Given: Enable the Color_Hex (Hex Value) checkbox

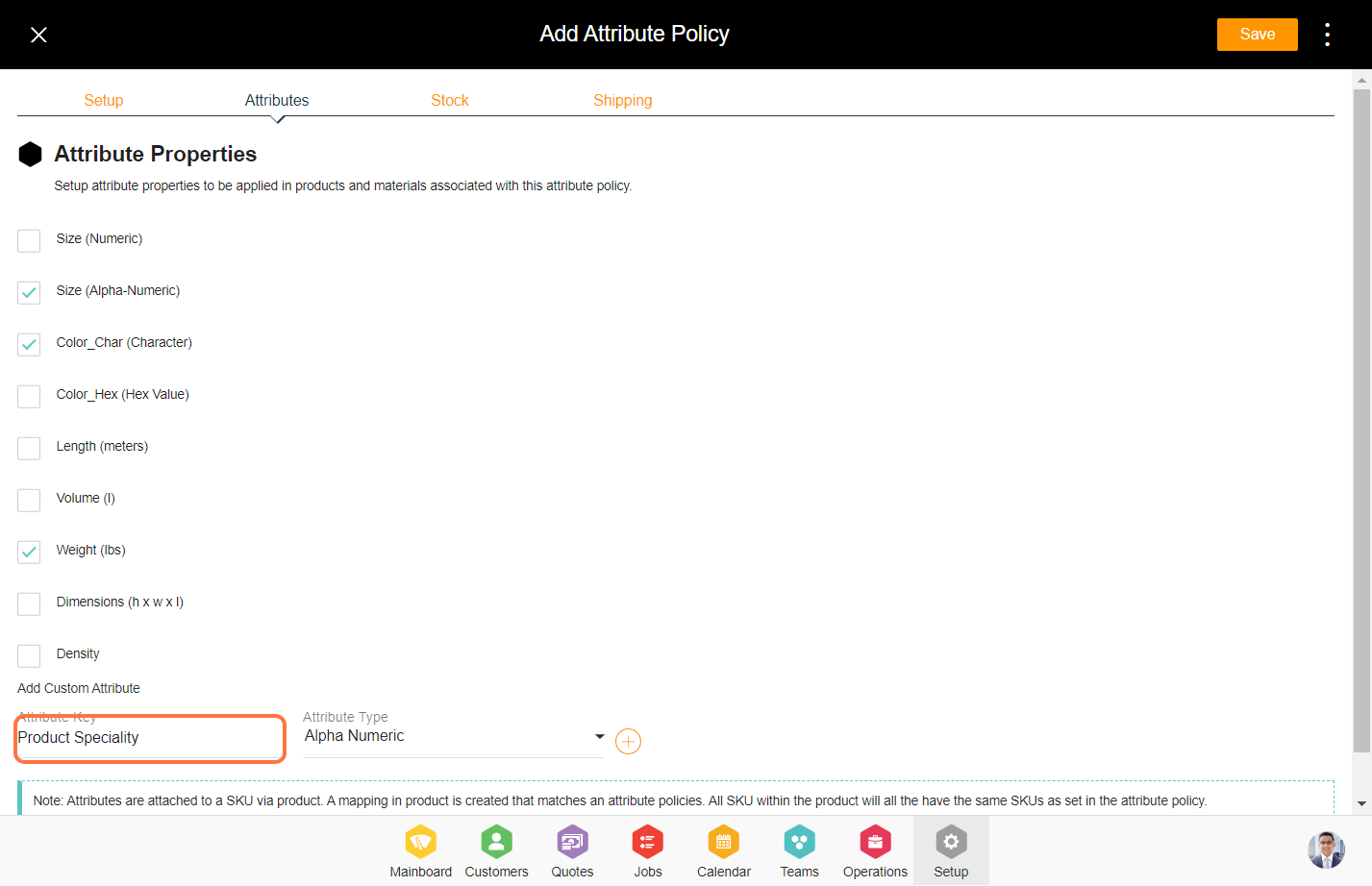Looking at the screenshot, I should pyautogui.click(x=29, y=396).
